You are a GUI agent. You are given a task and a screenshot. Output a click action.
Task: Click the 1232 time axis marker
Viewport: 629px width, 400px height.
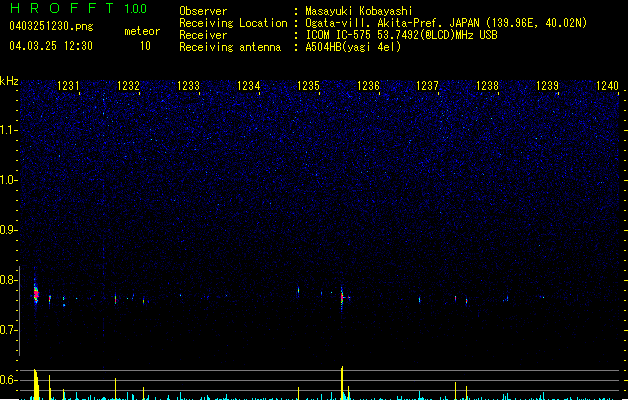tap(128, 86)
